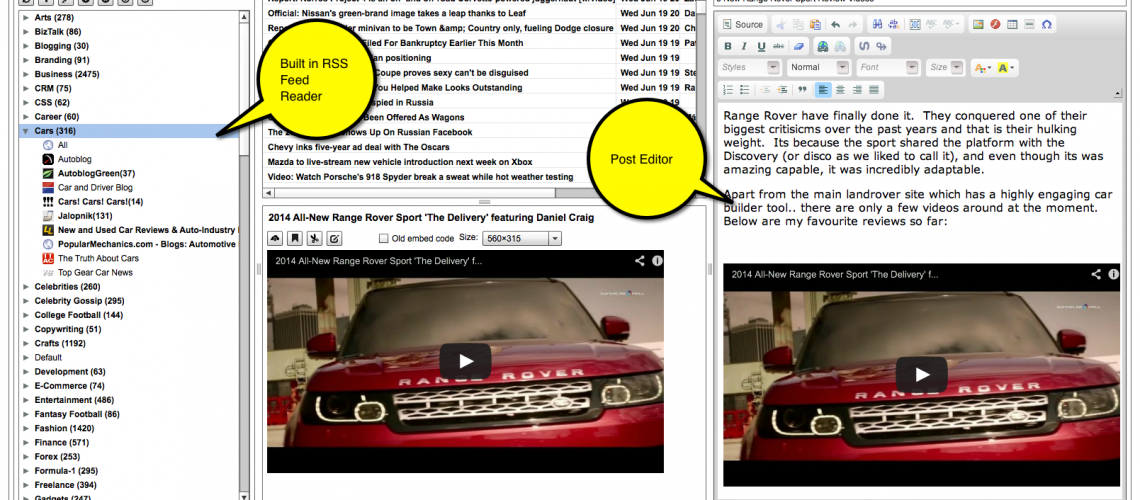This screenshot has height=500, width=1140.
Task: Collapse the editor toolbar with the small arrow
Action: (1117, 93)
